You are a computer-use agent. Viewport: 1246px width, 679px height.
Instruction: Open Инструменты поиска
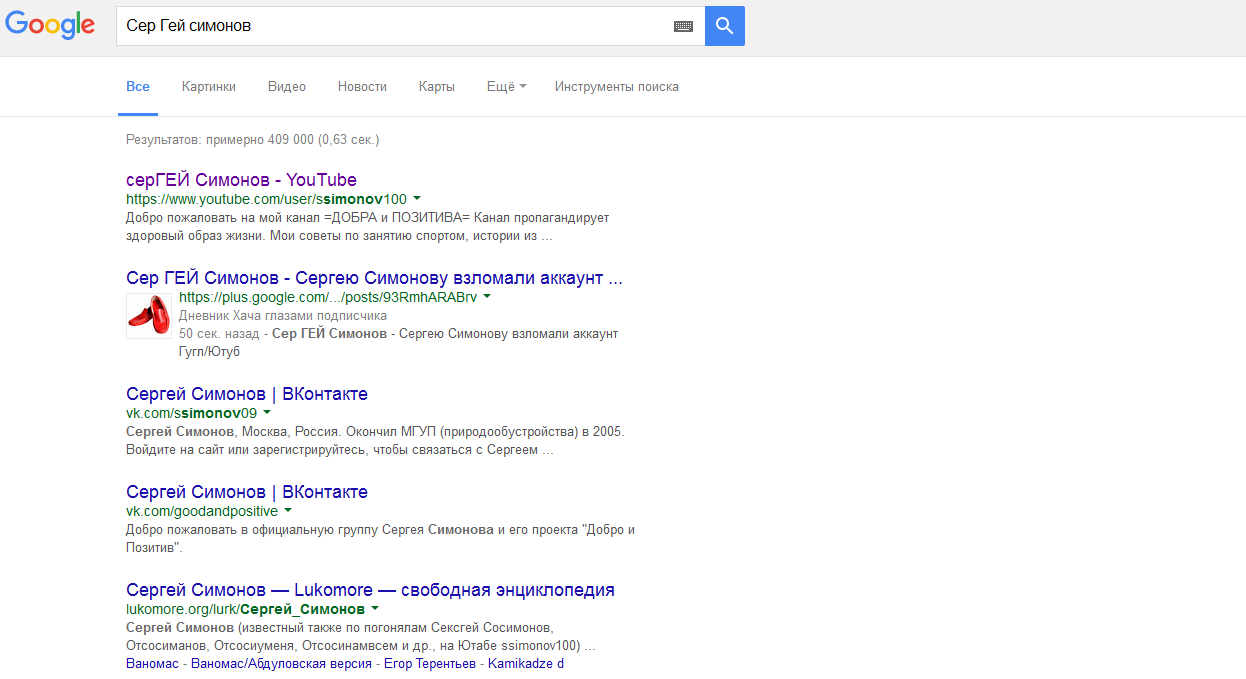(x=617, y=87)
